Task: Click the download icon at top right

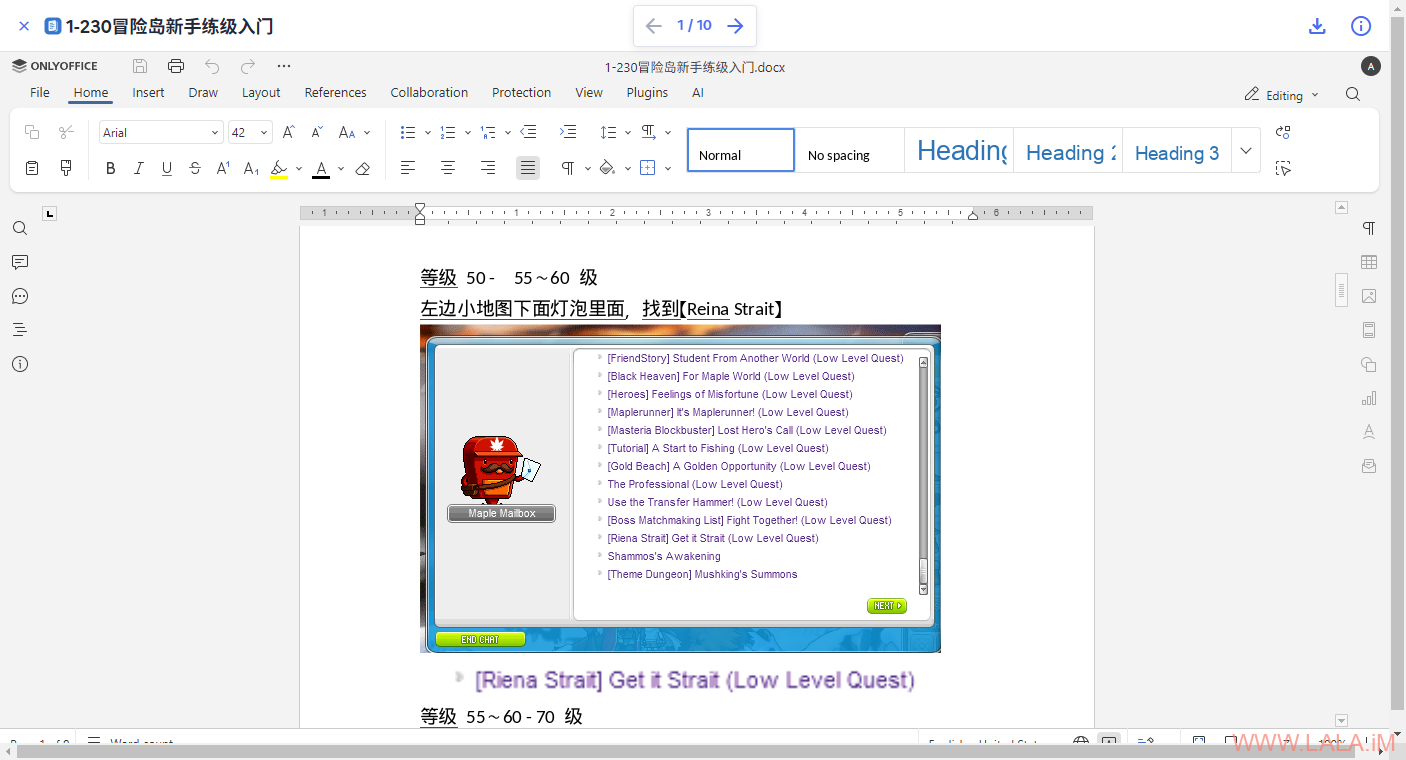Action: pyautogui.click(x=1317, y=26)
